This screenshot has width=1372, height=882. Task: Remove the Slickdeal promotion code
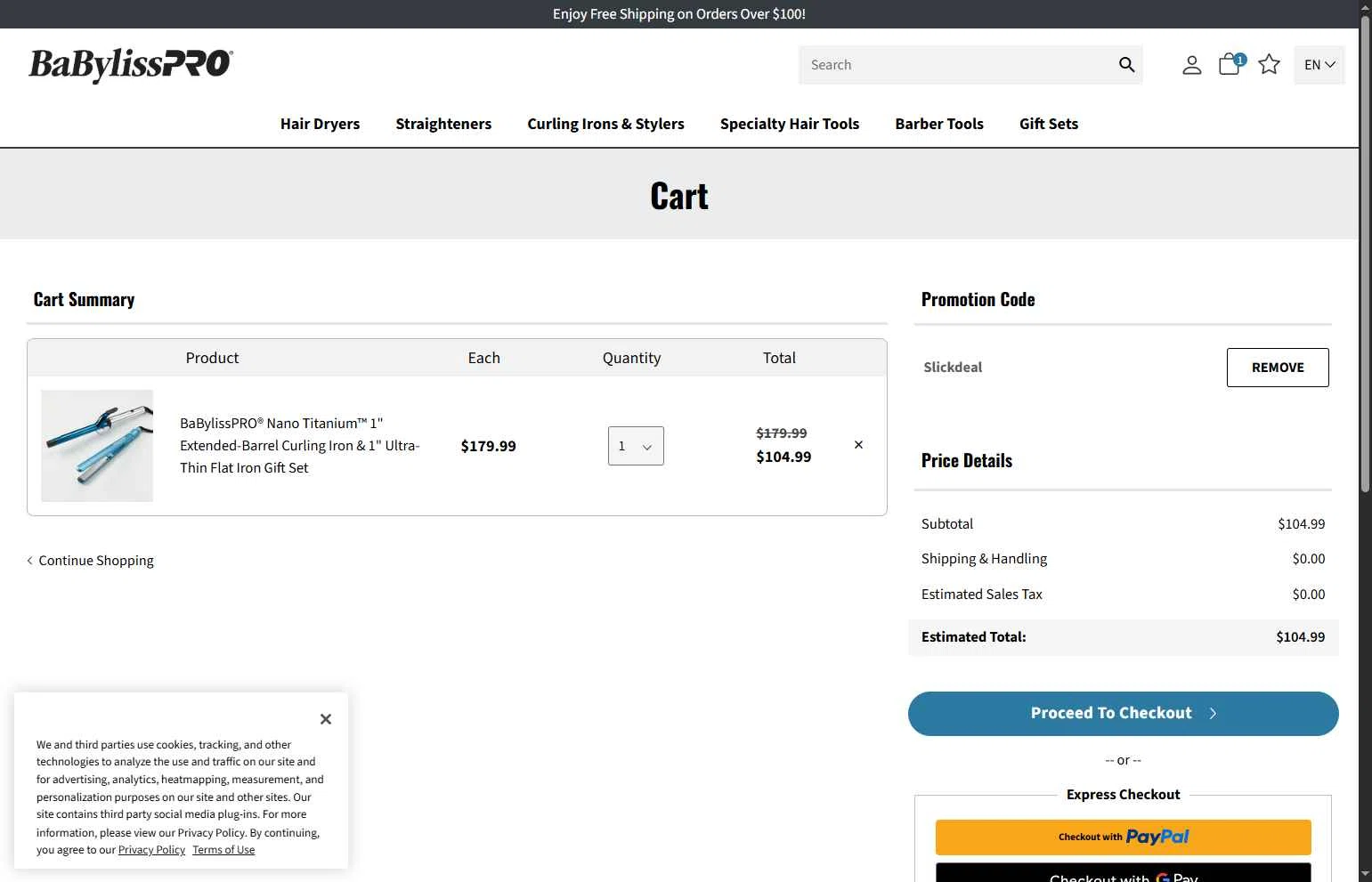[1278, 368]
